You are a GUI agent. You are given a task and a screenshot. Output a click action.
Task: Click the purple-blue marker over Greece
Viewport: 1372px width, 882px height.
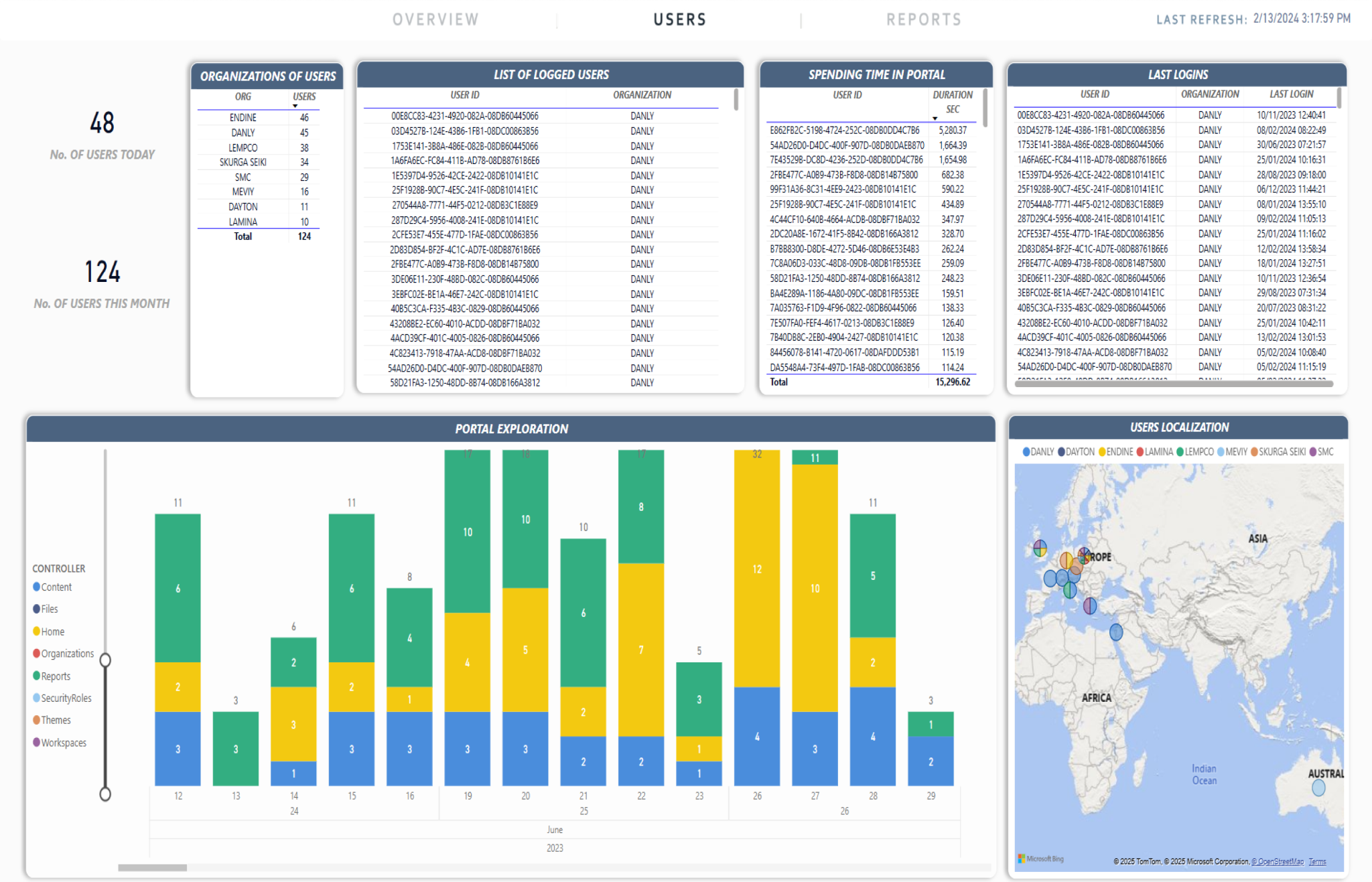(x=1090, y=605)
